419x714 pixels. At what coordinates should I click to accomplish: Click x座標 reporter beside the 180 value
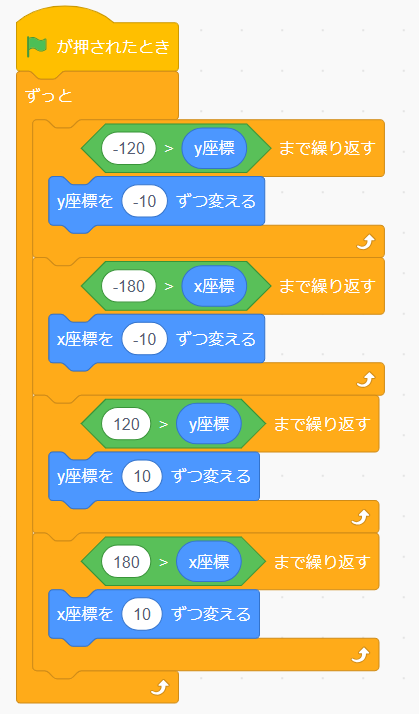coord(209,562)
